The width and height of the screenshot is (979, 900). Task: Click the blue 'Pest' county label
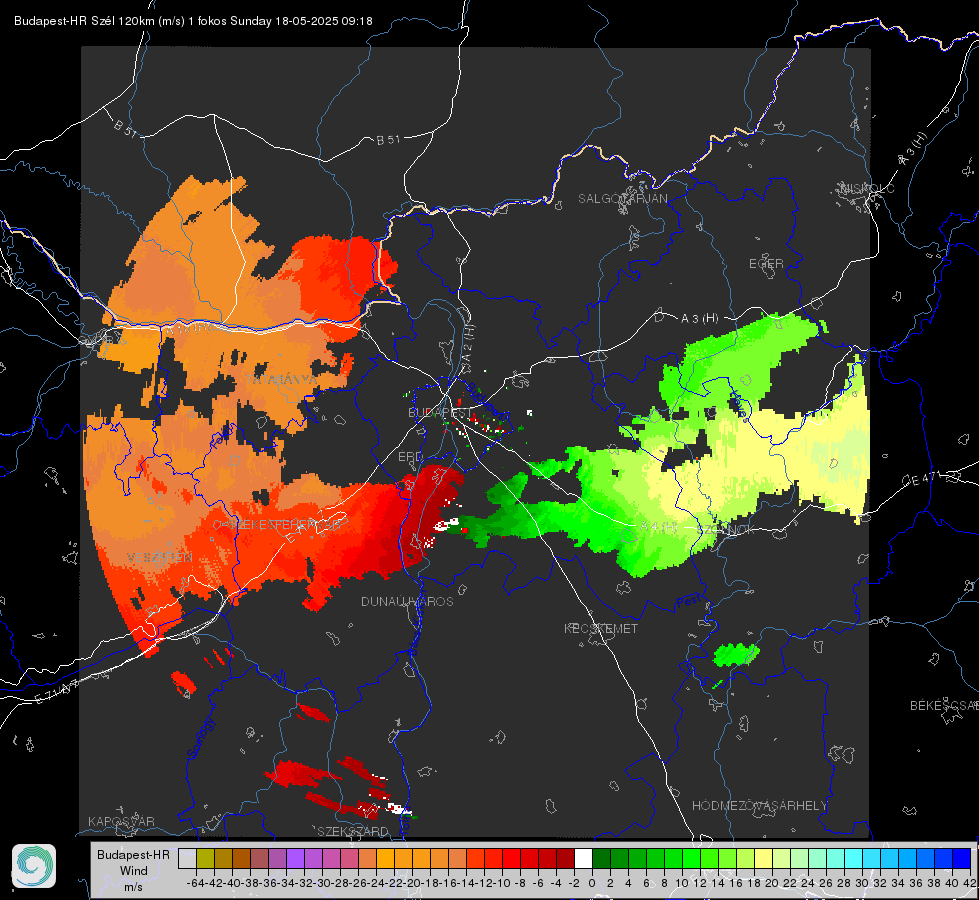(x=688, y=601)
